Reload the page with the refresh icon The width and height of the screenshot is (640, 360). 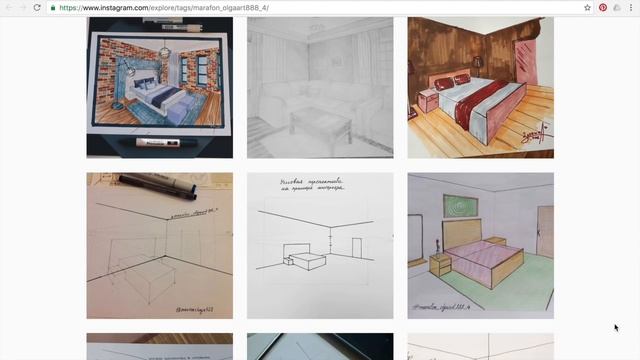click(37, 7)
